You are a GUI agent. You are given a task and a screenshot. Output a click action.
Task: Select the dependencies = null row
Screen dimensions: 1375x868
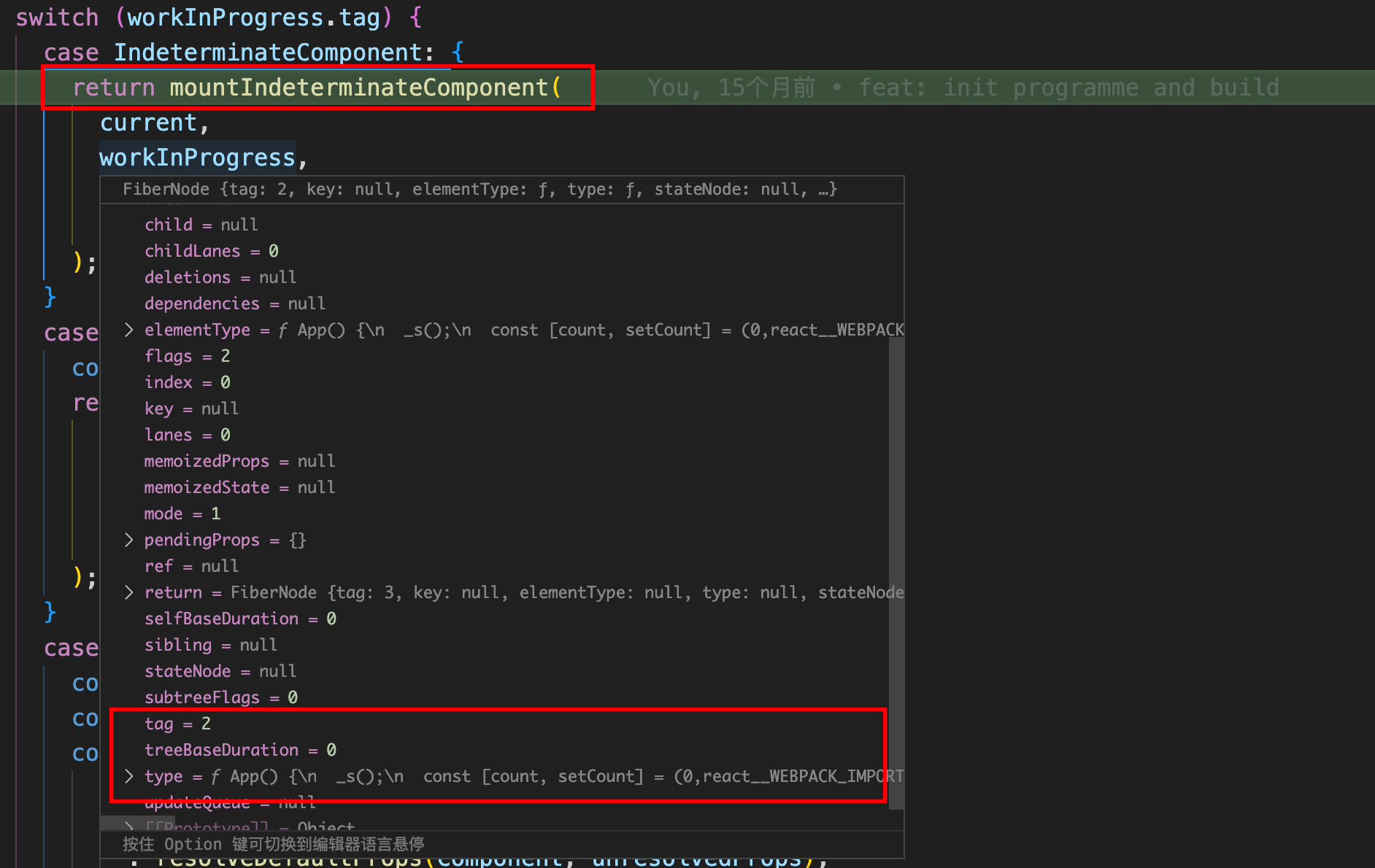[x=234, y=303]
